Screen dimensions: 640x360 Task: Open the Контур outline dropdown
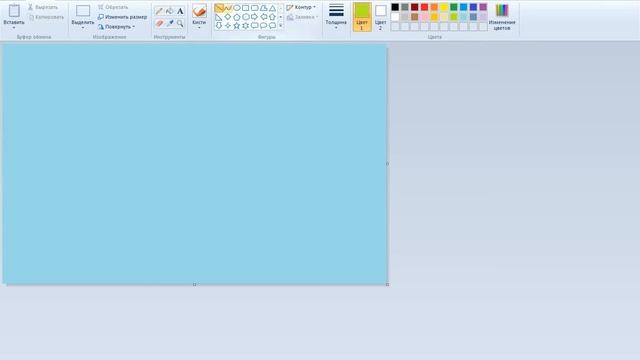301,7
